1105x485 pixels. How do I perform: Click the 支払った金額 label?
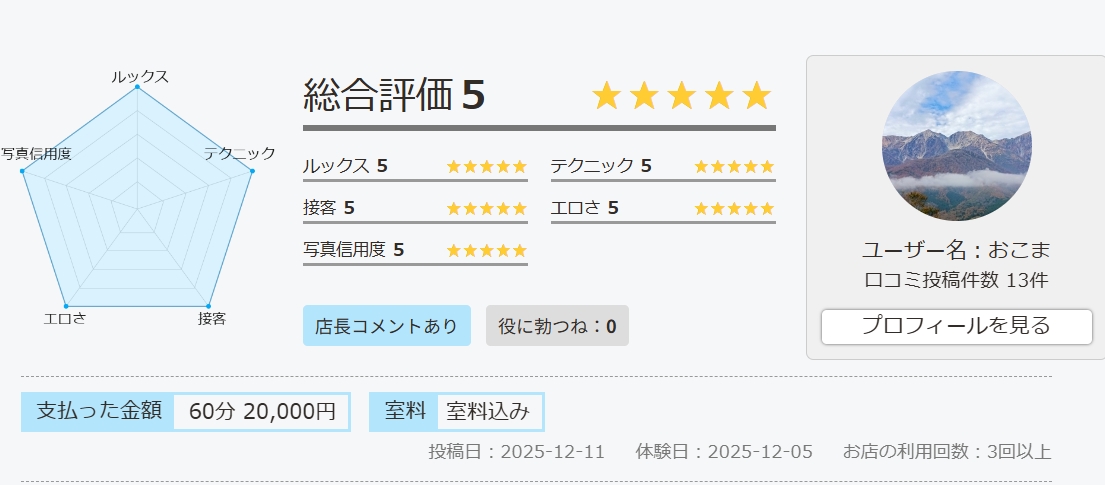(x=98, y=411)
